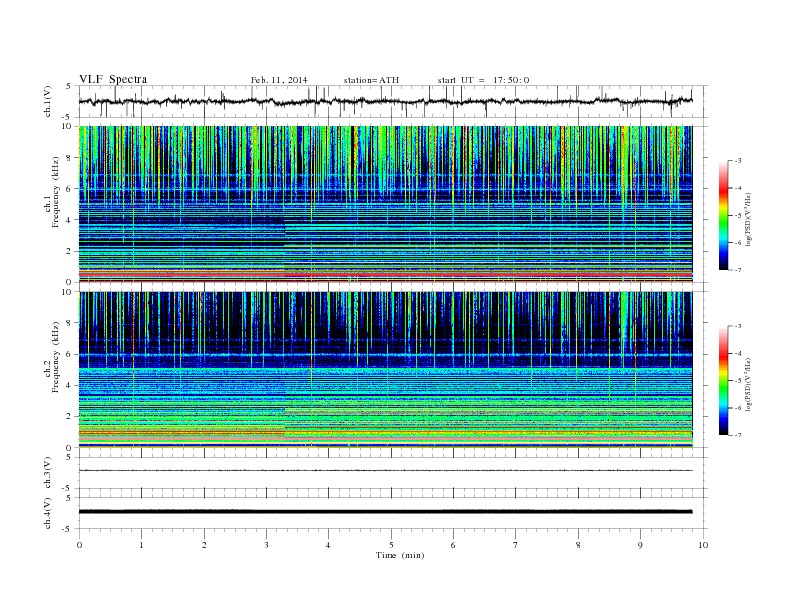Click time-axis tick label "1"

141,545
